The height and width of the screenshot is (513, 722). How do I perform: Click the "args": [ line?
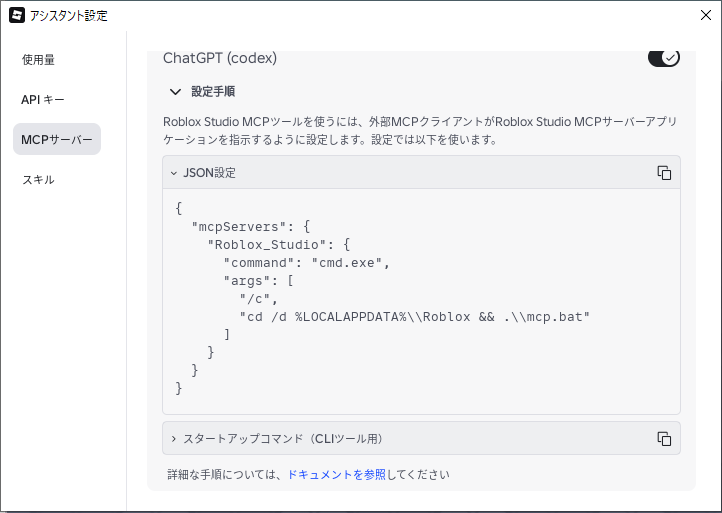point(258,280)
